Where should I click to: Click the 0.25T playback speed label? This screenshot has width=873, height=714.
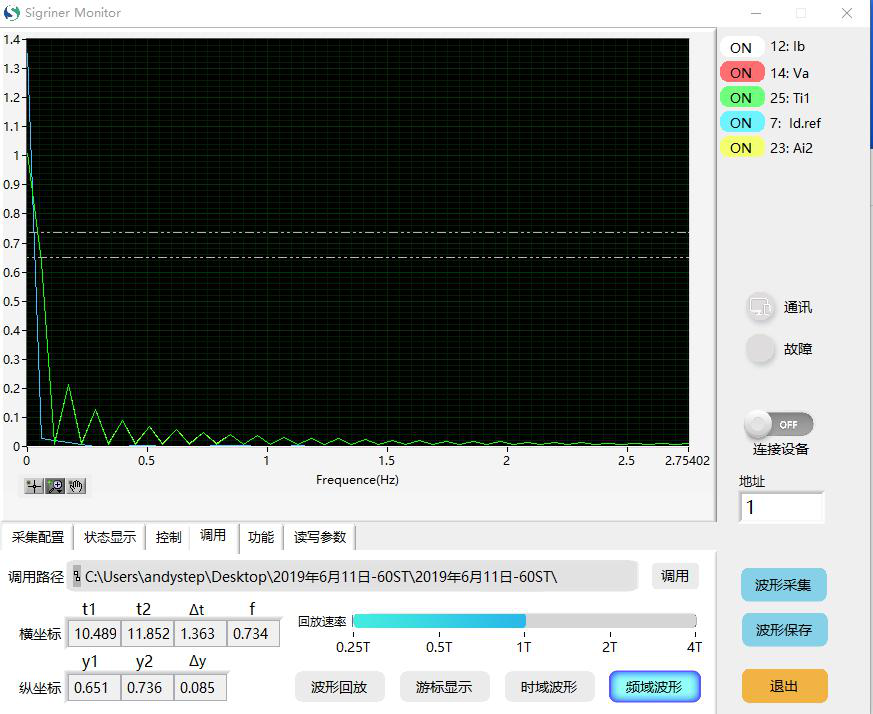tap(353, 647)
